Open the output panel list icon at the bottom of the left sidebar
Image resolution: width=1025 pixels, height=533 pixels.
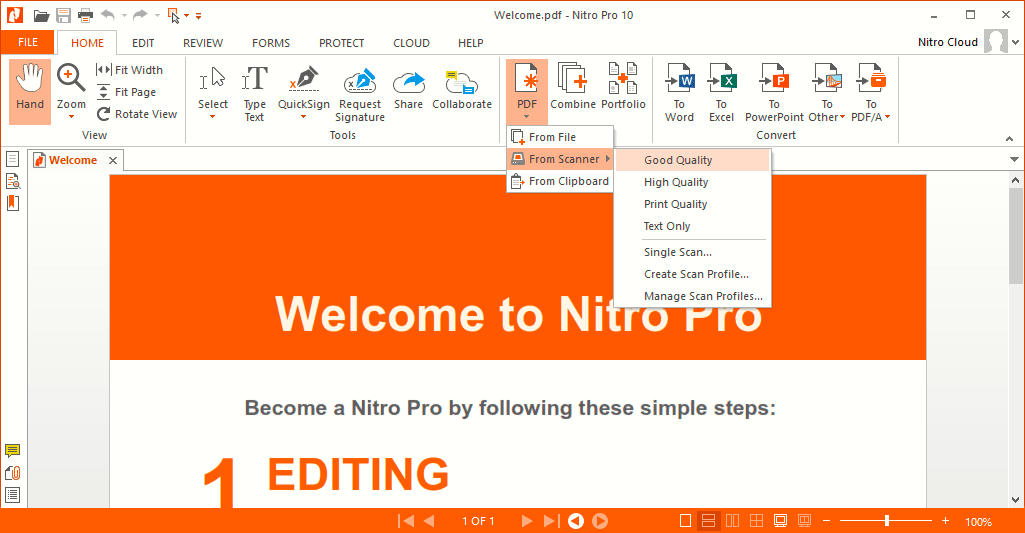12,495
